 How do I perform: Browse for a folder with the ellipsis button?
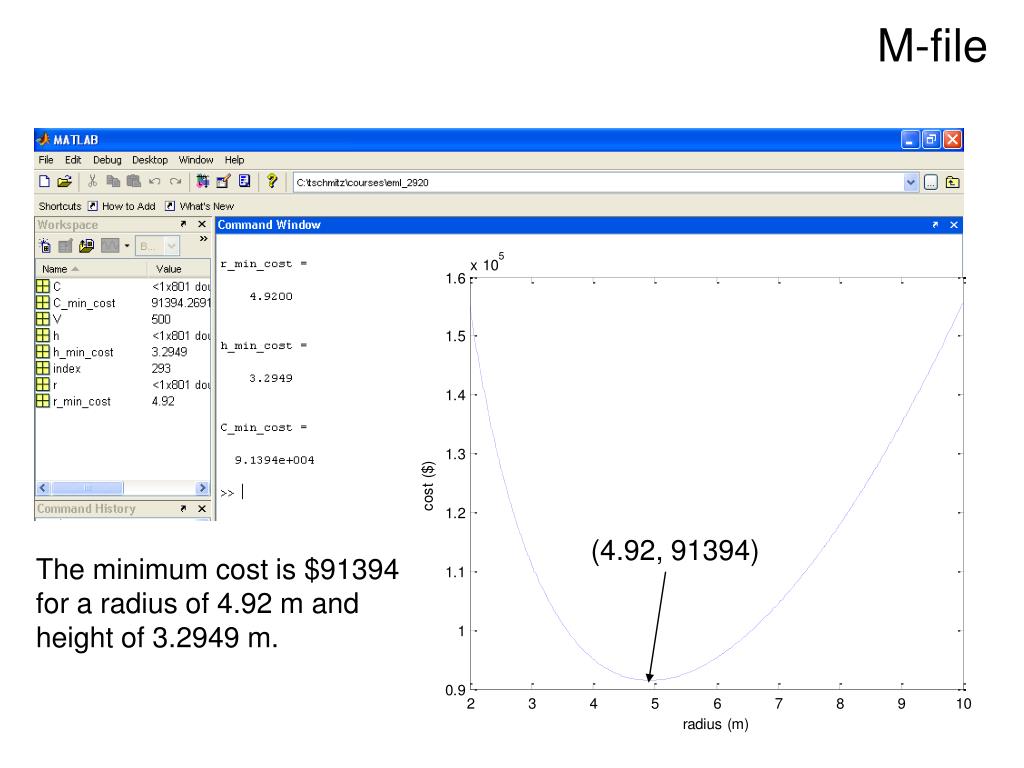[931, 183]
